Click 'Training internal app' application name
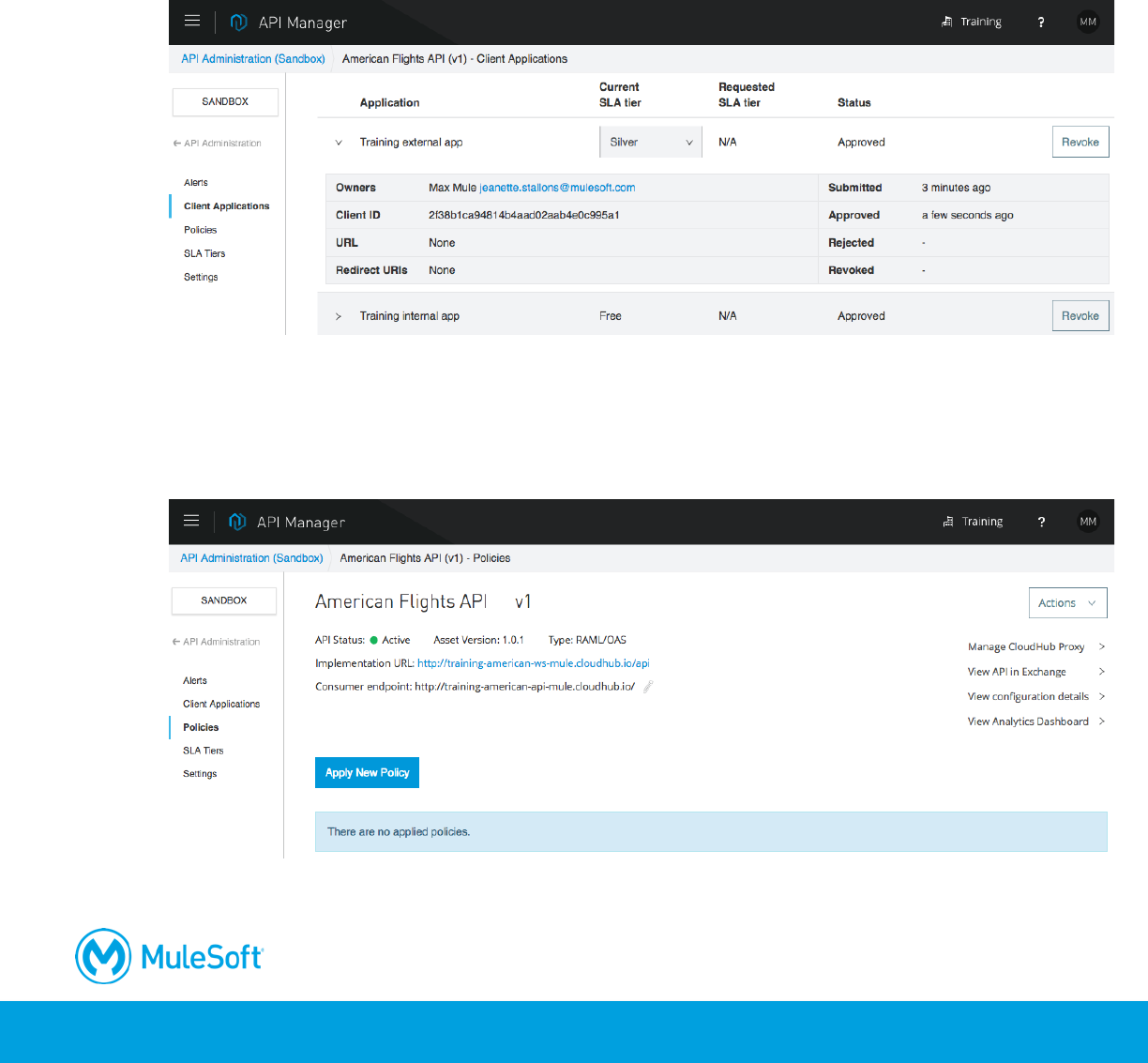 410,316
